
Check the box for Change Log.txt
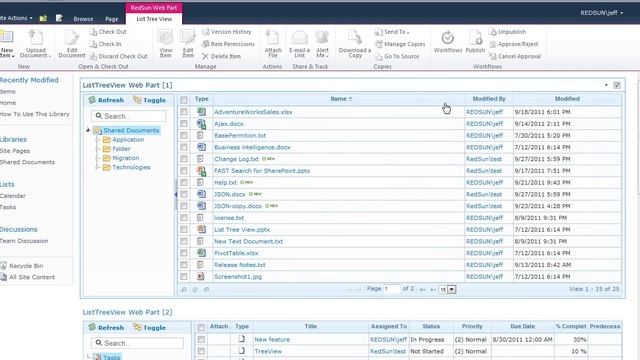(x=184, y=159)
